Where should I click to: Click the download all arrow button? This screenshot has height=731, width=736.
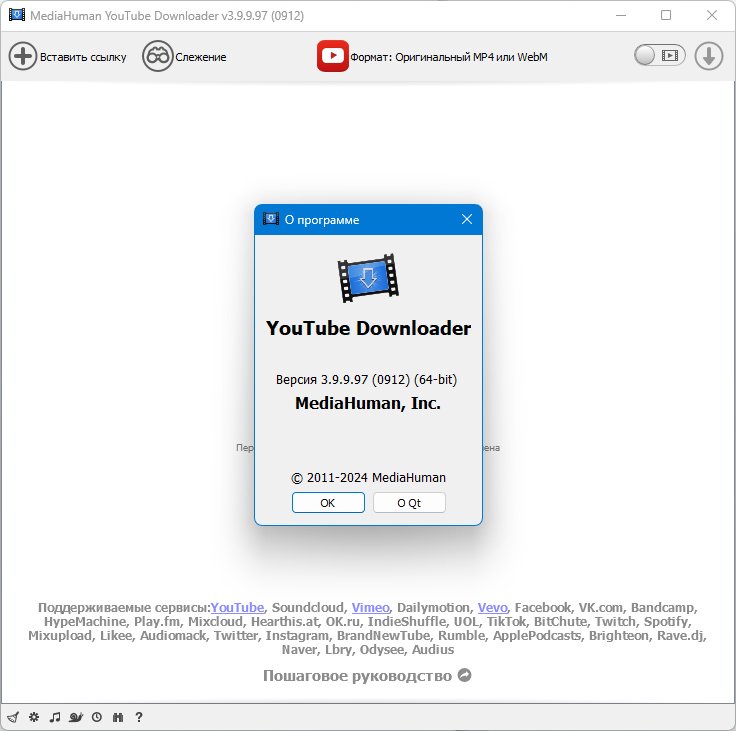tap(708, 56)
